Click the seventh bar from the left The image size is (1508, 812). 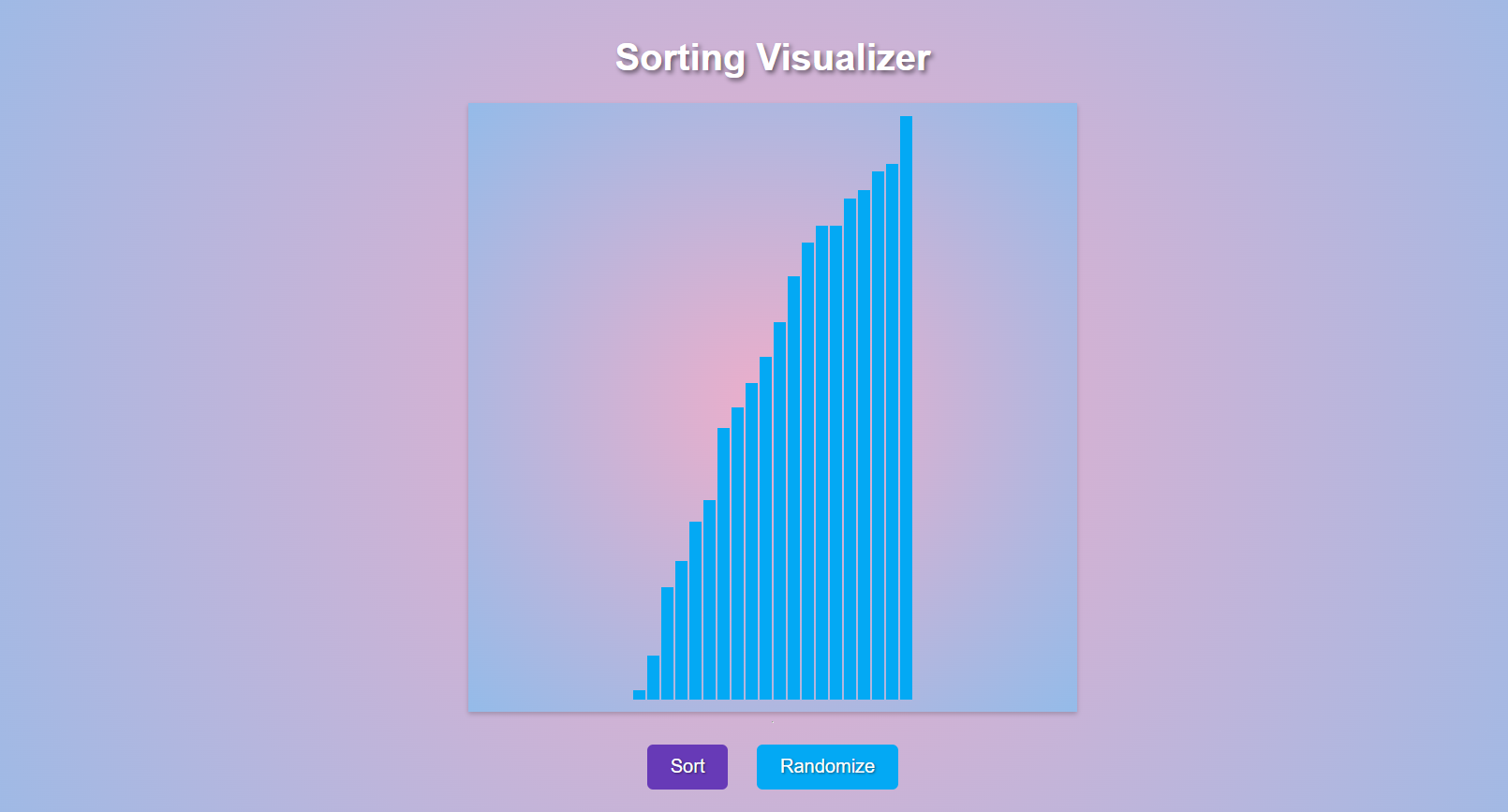click(x=723, y=564)
